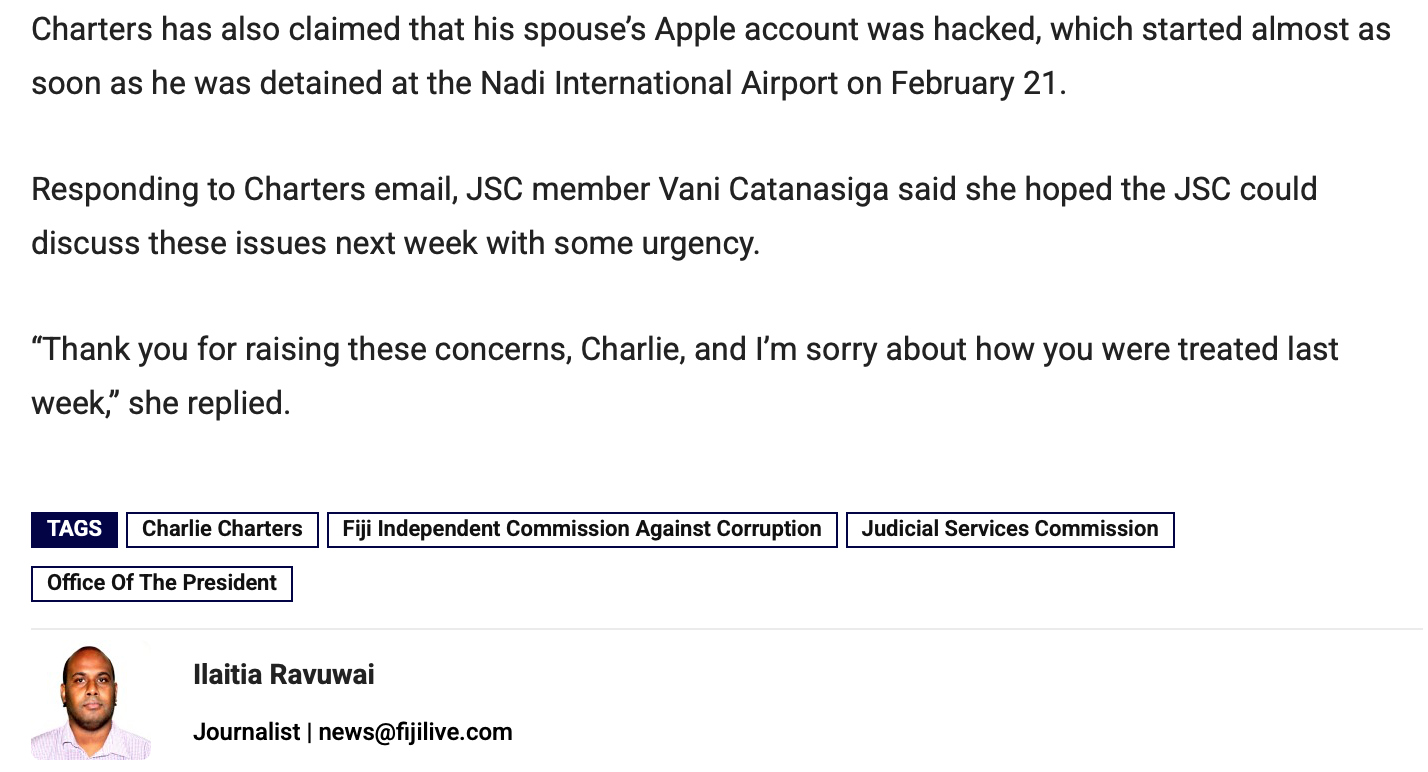Click the name 'Vani Catanasiga' in the article

[x=773, y=189]
